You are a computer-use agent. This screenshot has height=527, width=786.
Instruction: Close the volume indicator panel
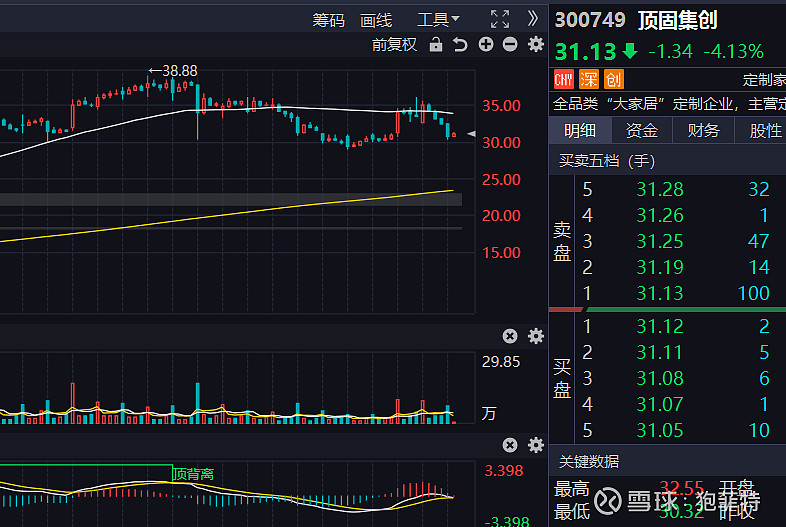click(x=510, y=336)
